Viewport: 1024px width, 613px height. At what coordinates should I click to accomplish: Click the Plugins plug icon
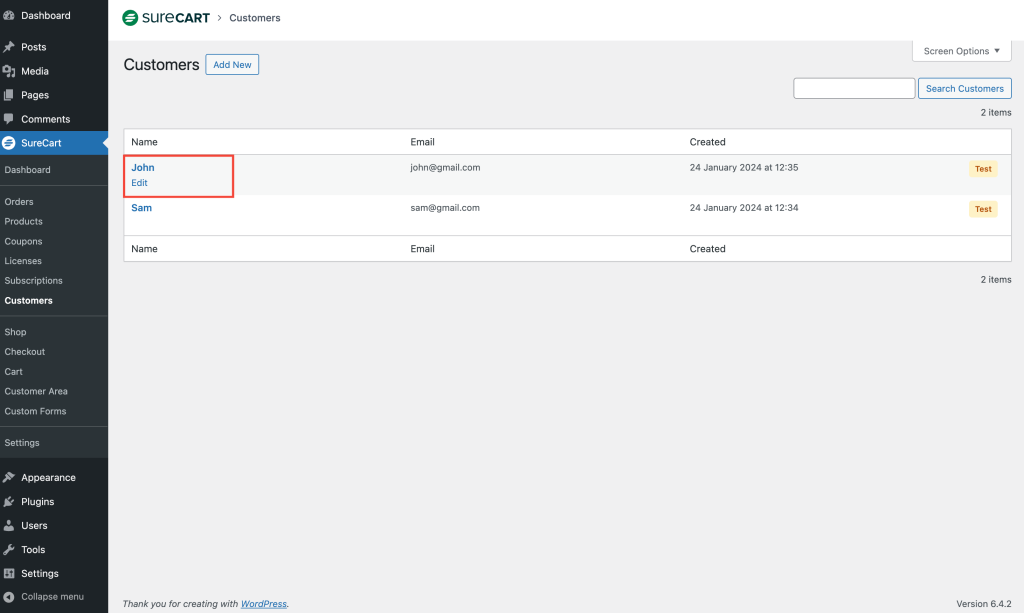9,502
